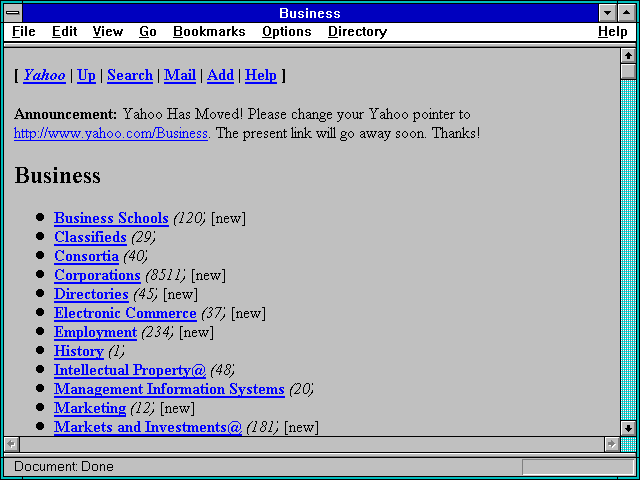640x480 pixels.
Task: Click the [new] tag beside Marketing
Action: click(177, 409)
